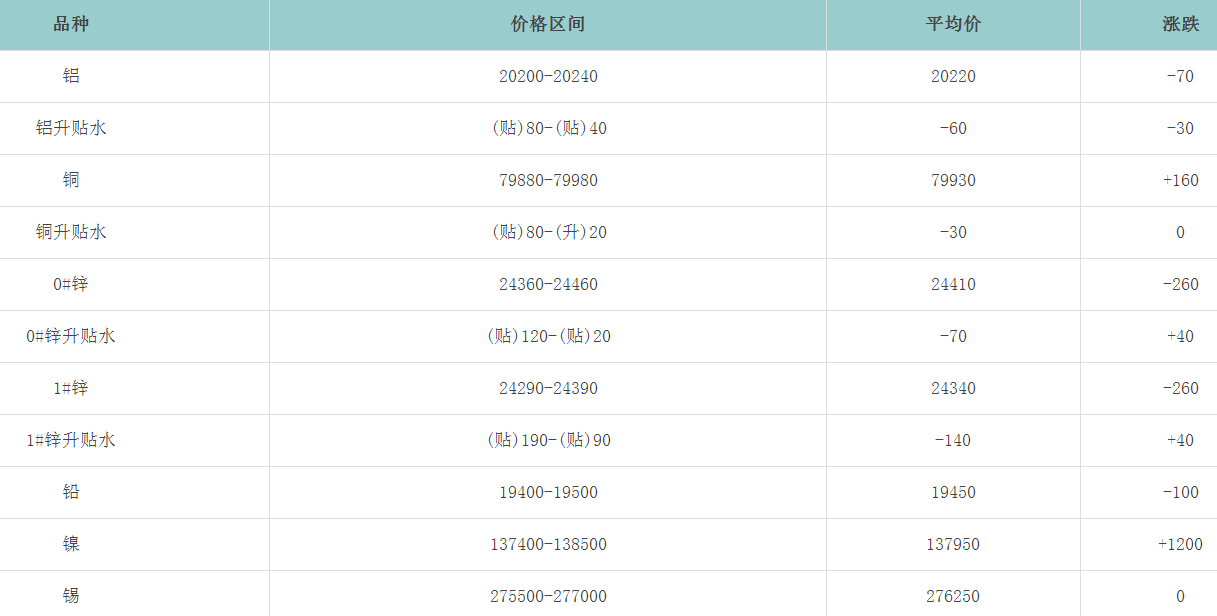Click price range 275500-277000

[548, 596]
